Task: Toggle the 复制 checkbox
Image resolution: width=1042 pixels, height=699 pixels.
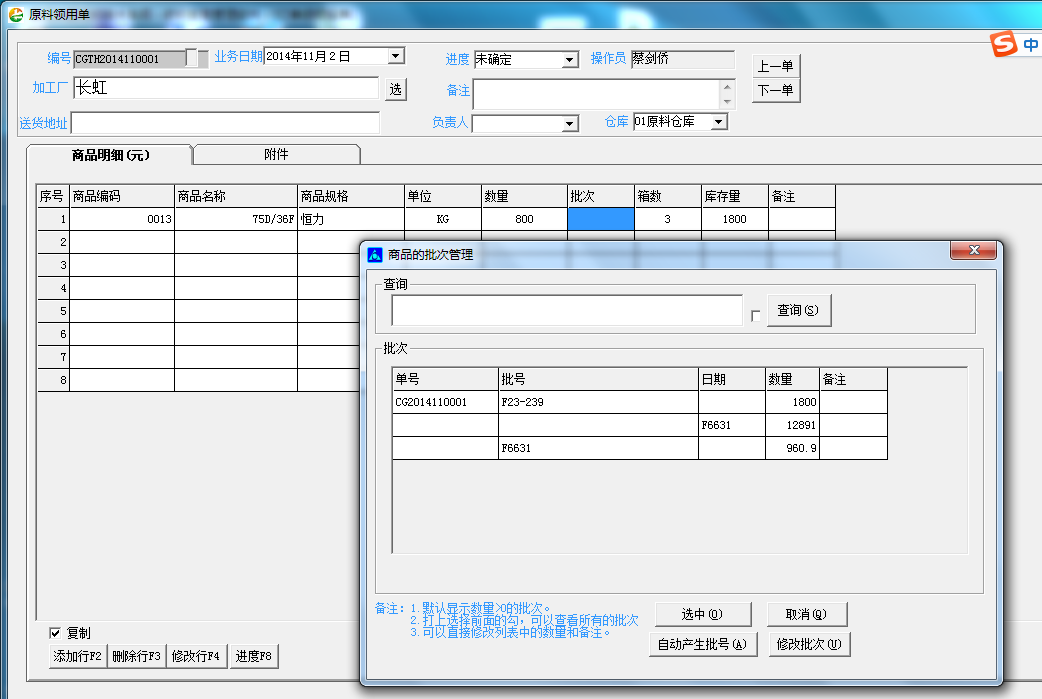Action: (55, 633)
